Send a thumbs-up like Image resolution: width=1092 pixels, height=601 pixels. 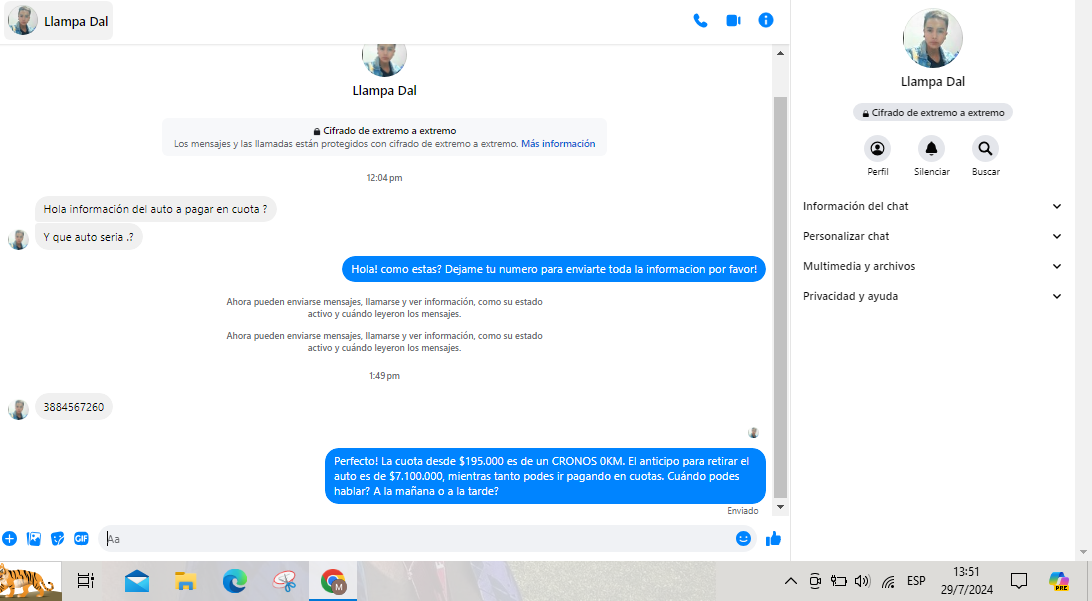tap(773, 538)
